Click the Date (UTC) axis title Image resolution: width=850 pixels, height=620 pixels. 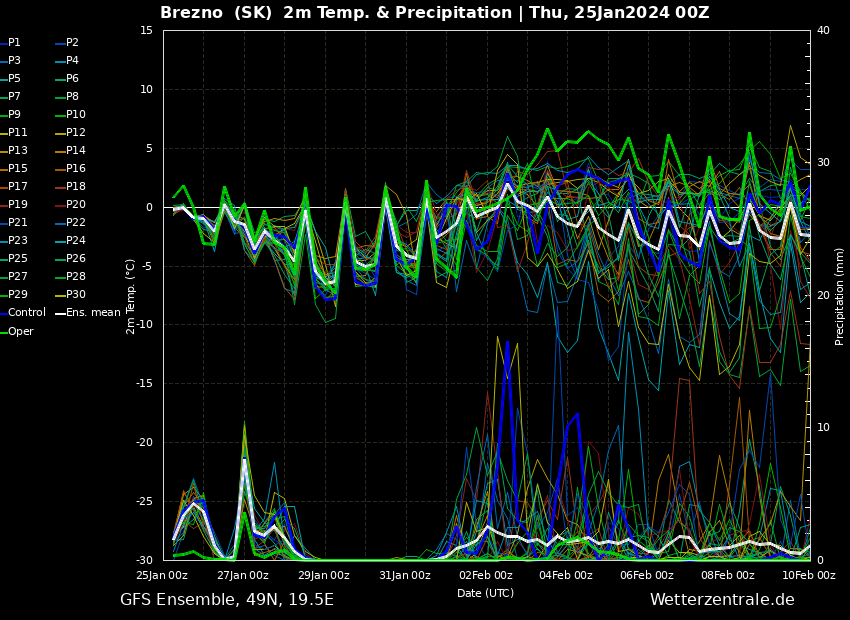tap(485, 593)
